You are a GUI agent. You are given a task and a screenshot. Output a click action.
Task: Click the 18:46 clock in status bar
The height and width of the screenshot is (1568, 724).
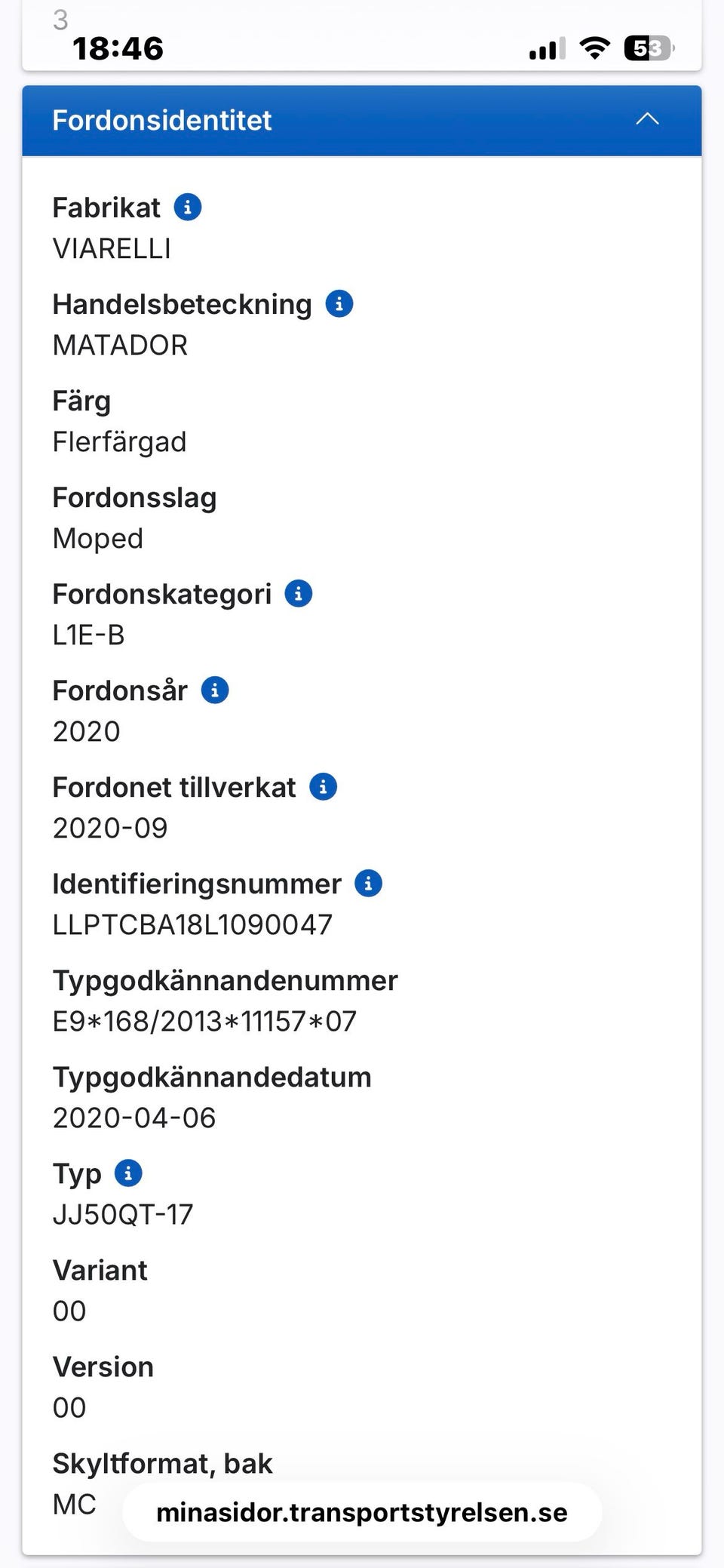(118, 49)
